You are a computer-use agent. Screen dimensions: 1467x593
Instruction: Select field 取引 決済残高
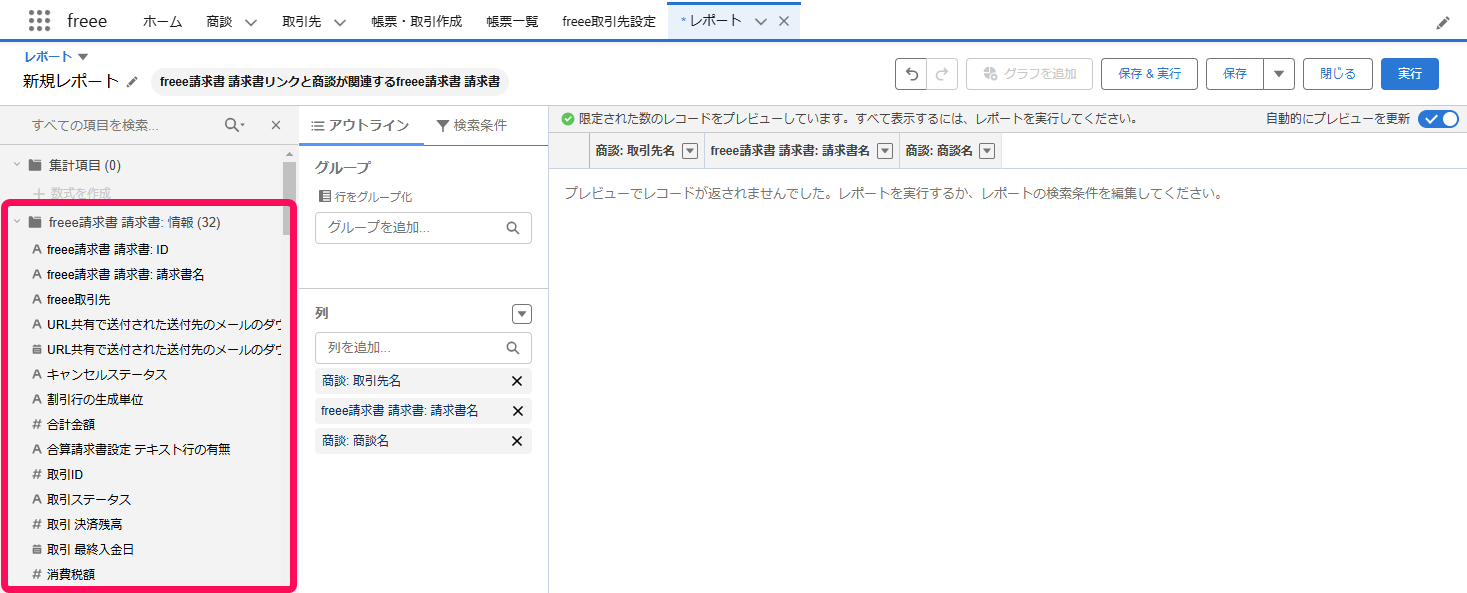pyautogui.click(x=85, y=524)
